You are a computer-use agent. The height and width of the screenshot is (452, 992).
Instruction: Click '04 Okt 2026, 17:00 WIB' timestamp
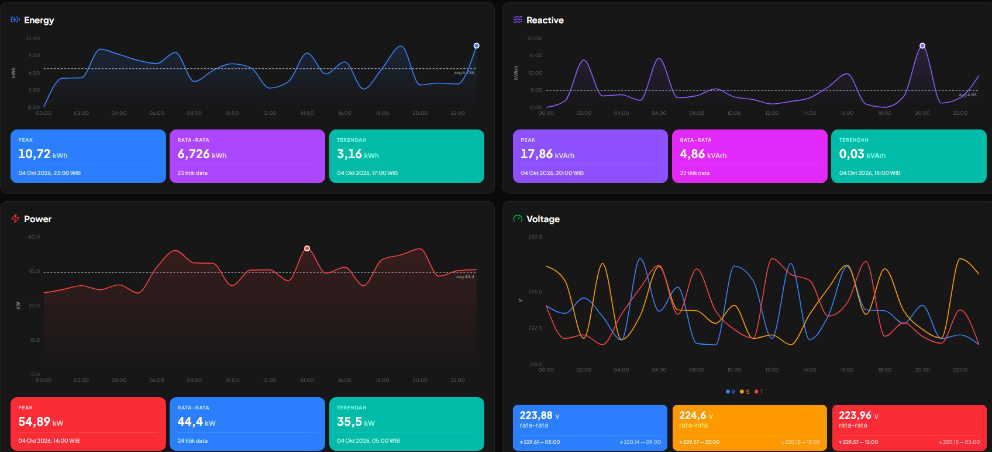pyautogui.click(x=368, y=173)
